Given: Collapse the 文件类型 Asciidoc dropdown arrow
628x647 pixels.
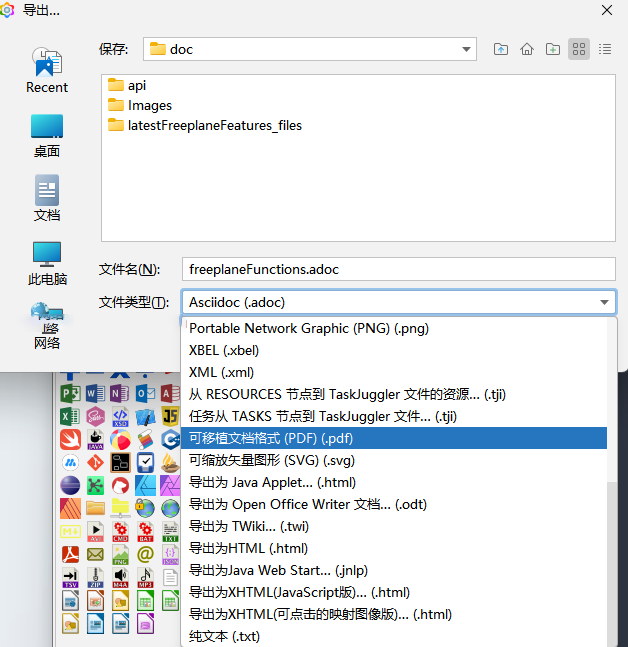Looking at the screenshot, I should [x=604, y=303].
